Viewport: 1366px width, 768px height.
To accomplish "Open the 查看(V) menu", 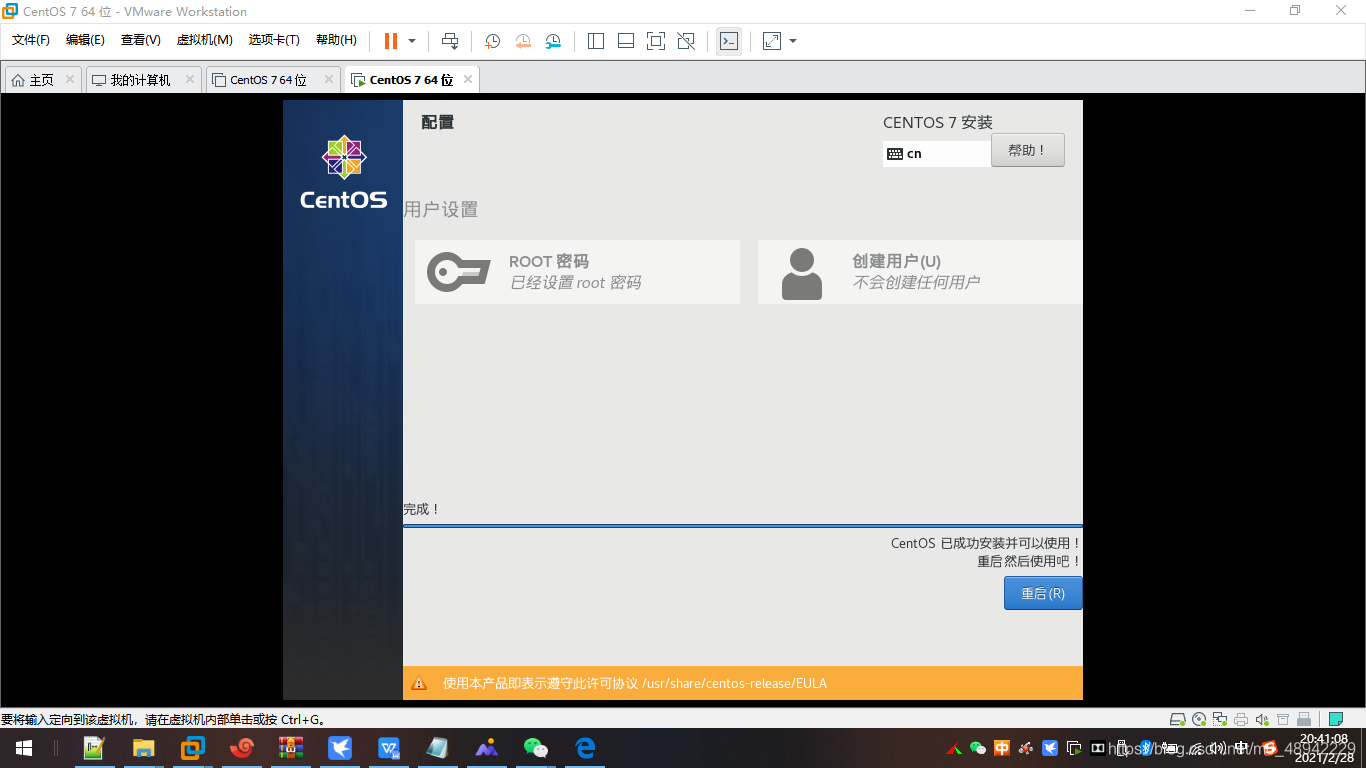I will pyautogui.click(x=141, y=40).
